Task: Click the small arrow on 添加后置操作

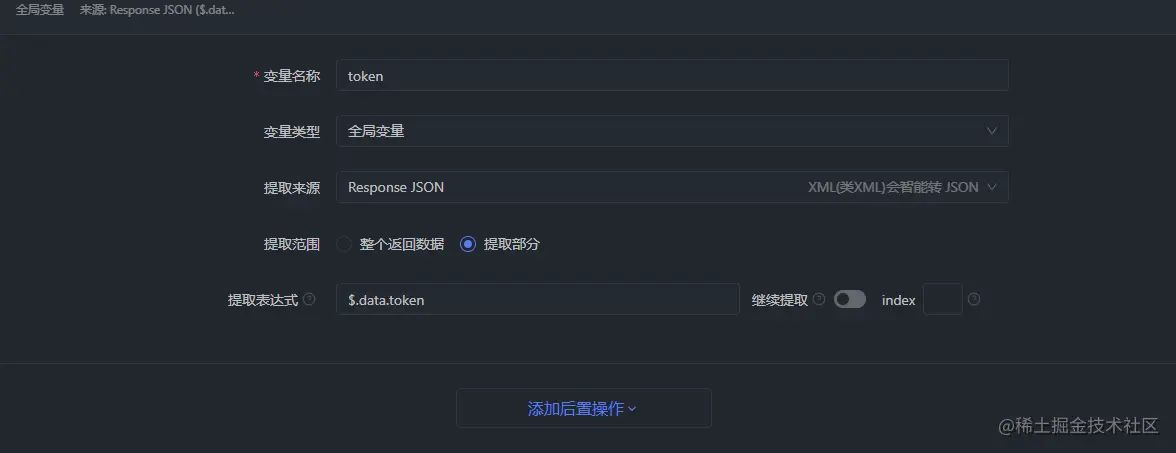Action: pyautogui.click(x=632, y=409)
